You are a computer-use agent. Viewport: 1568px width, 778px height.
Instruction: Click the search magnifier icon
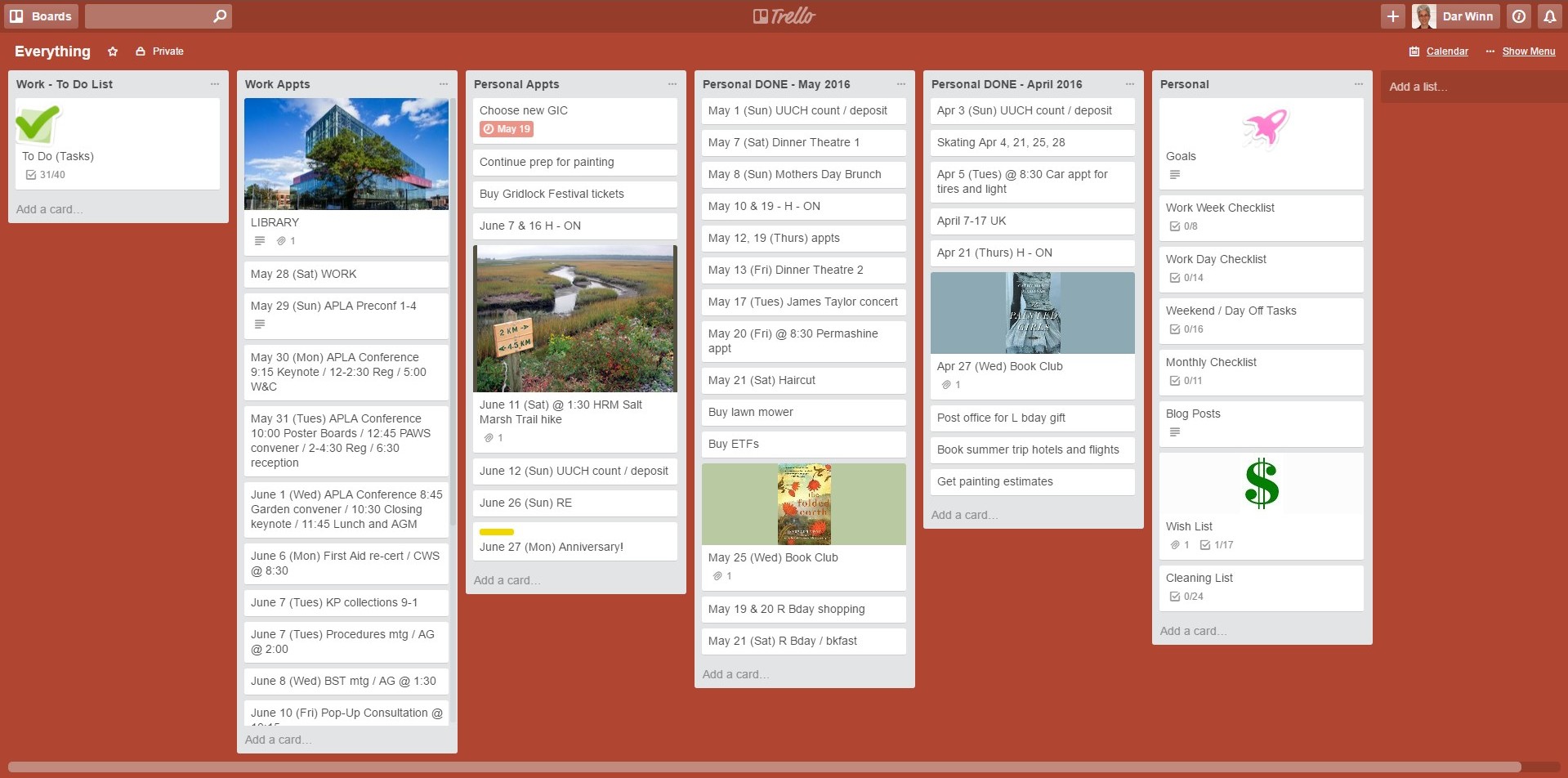click(x=219, y=16)
